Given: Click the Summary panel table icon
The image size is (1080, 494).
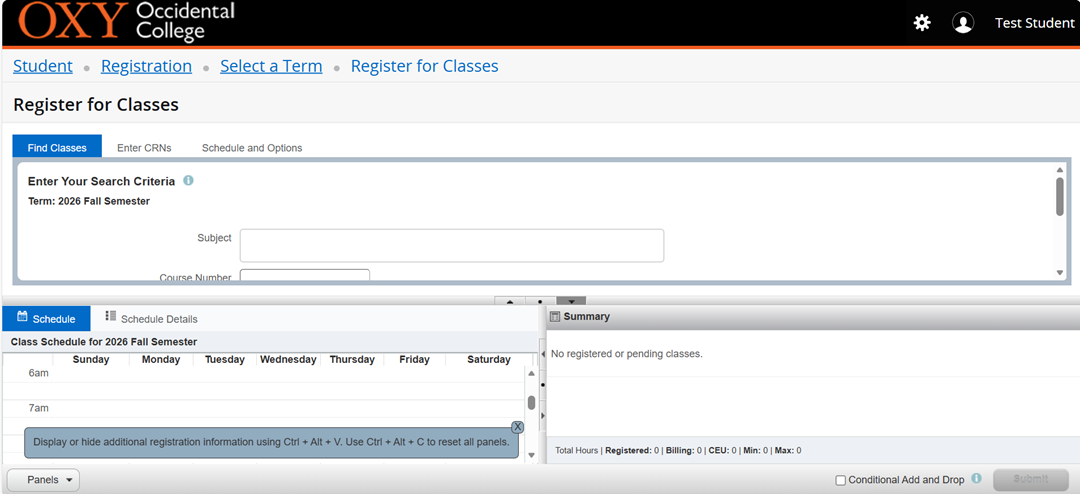Looking at the screenshot, I should point(555,317).
